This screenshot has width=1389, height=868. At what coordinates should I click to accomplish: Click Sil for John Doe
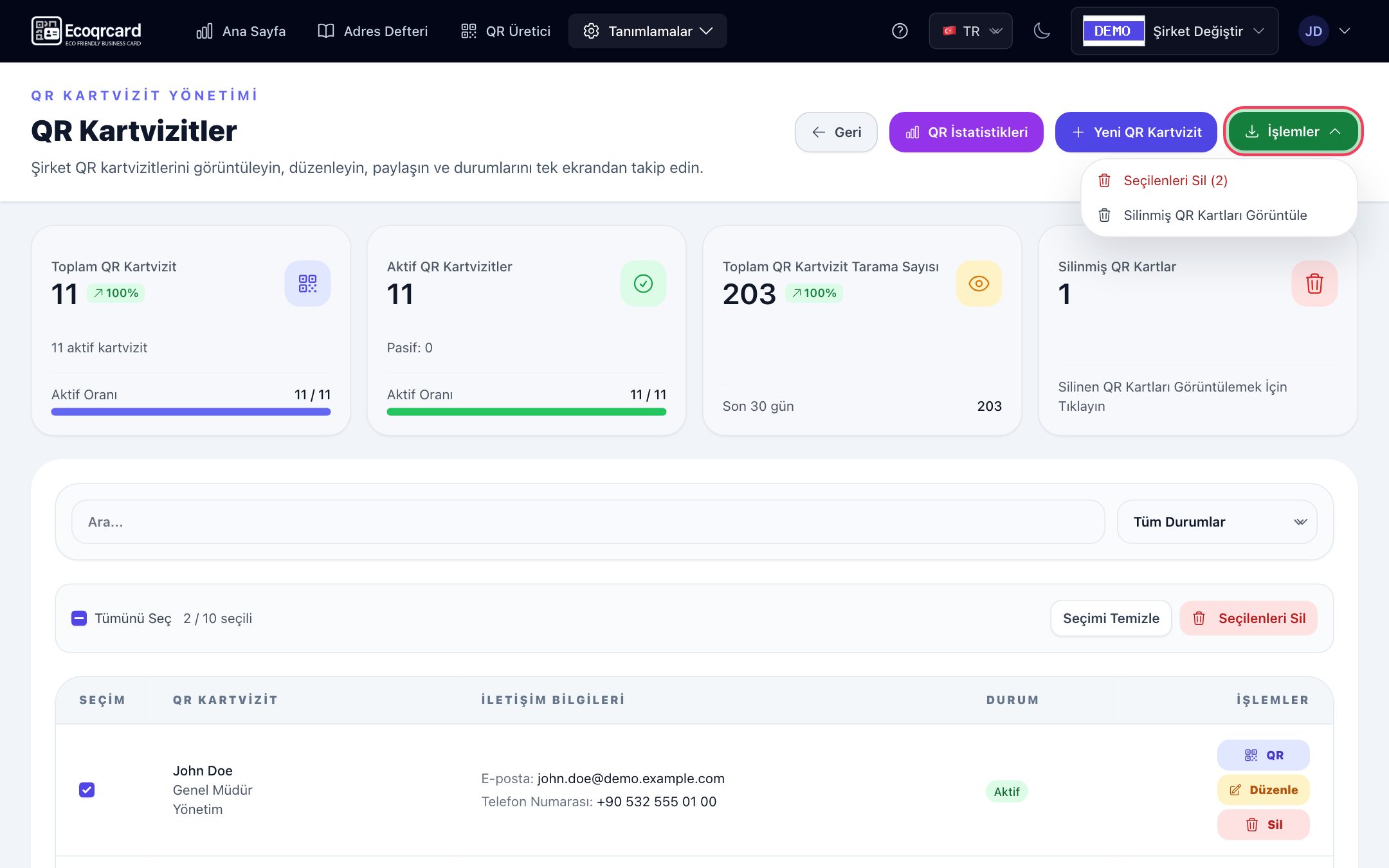[1263, 825]
